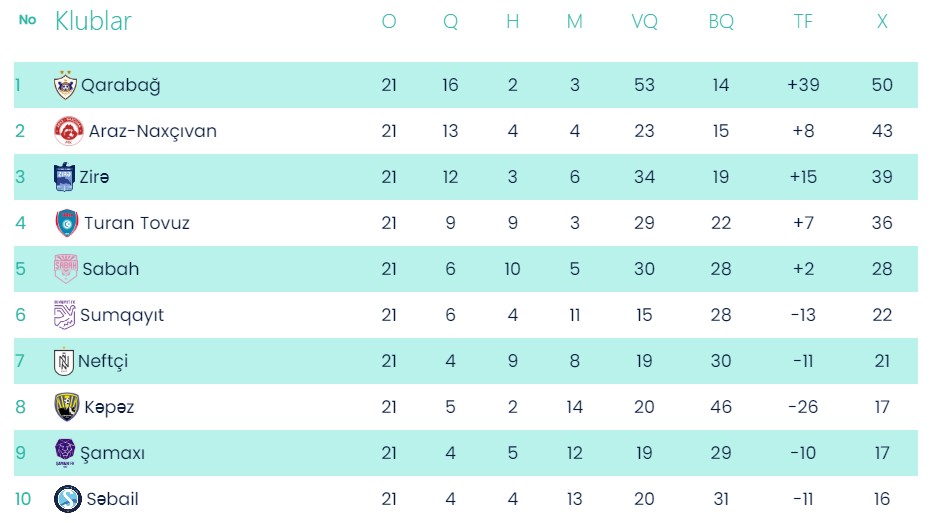Open the Səbail club logo
Image resolution: width=933 pixels, height=523 pixels.
point(68,498)
